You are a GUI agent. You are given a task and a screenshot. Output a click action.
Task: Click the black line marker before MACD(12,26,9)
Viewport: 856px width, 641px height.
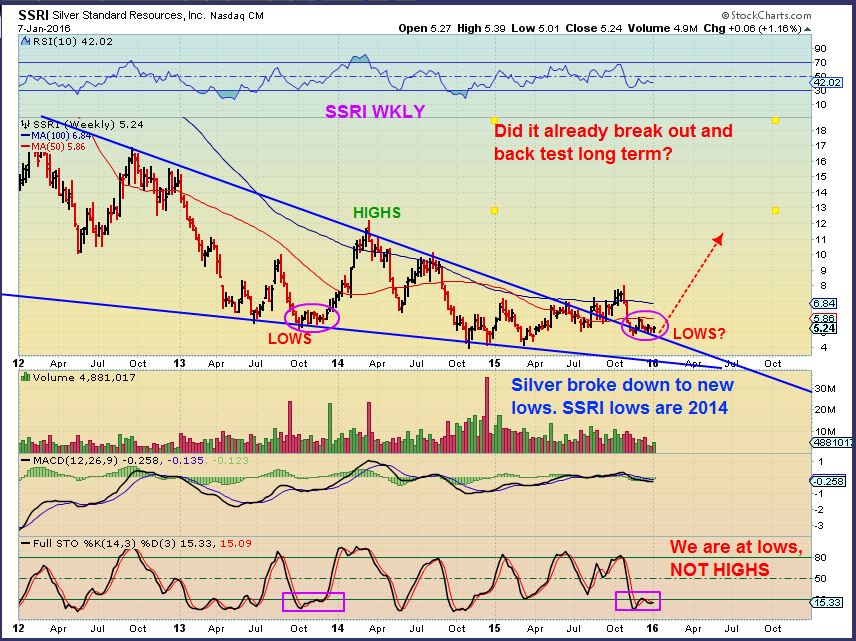coord(25,461)
